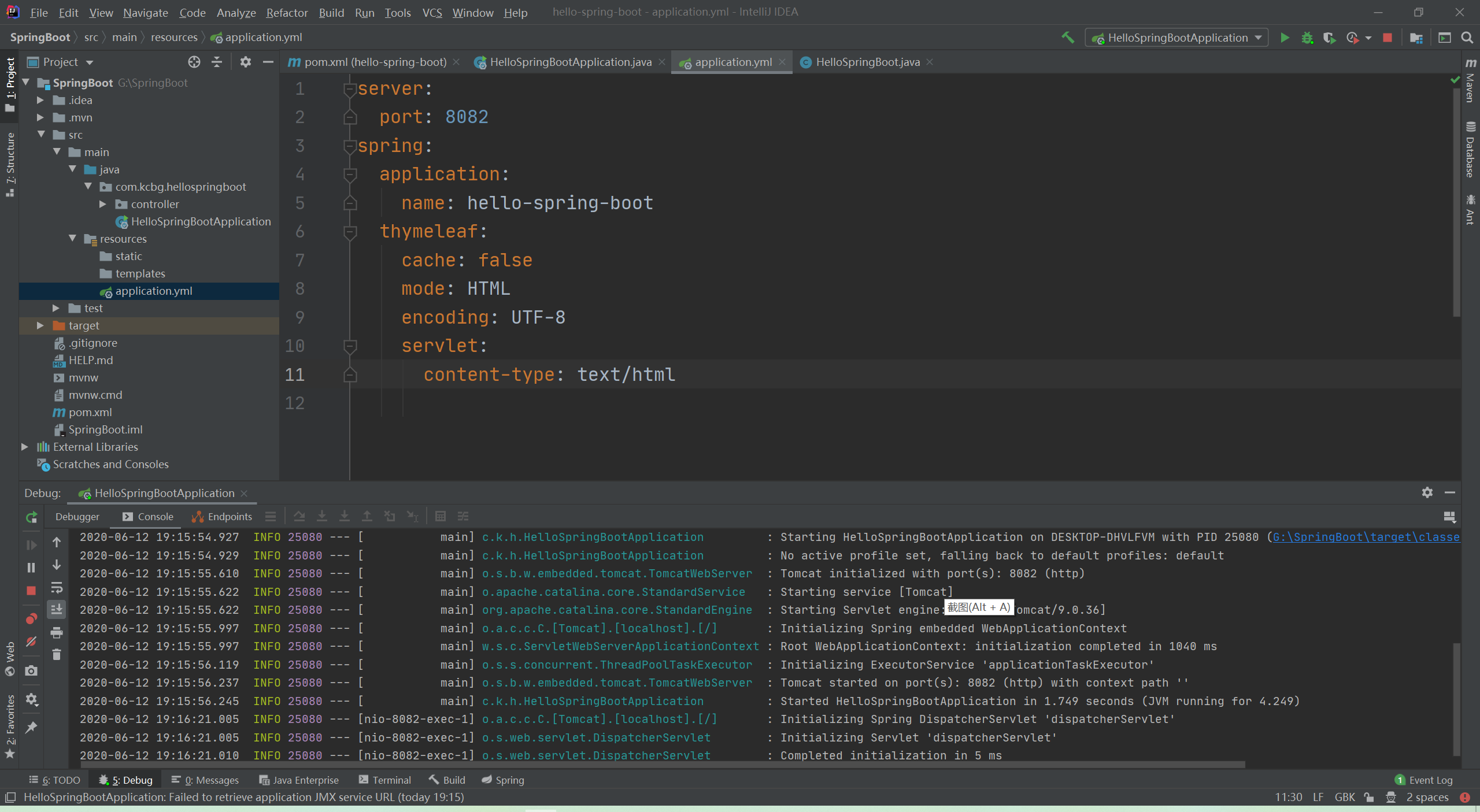Toggle pin tab icon in debug sidebar
The image size is (1480, 812).
click(31, 727)
